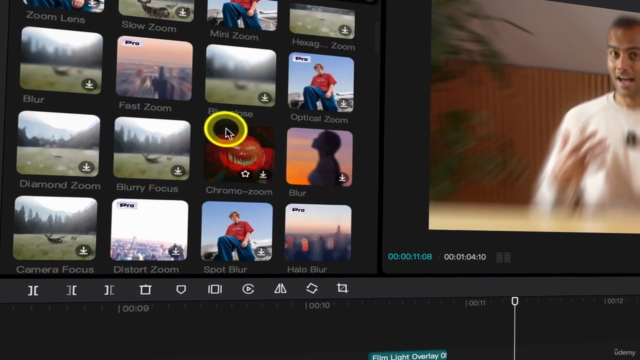This screenshot has height=360, width=640.
Task: Click the current timecode 00:00:11:08
Action: [410, 257]
